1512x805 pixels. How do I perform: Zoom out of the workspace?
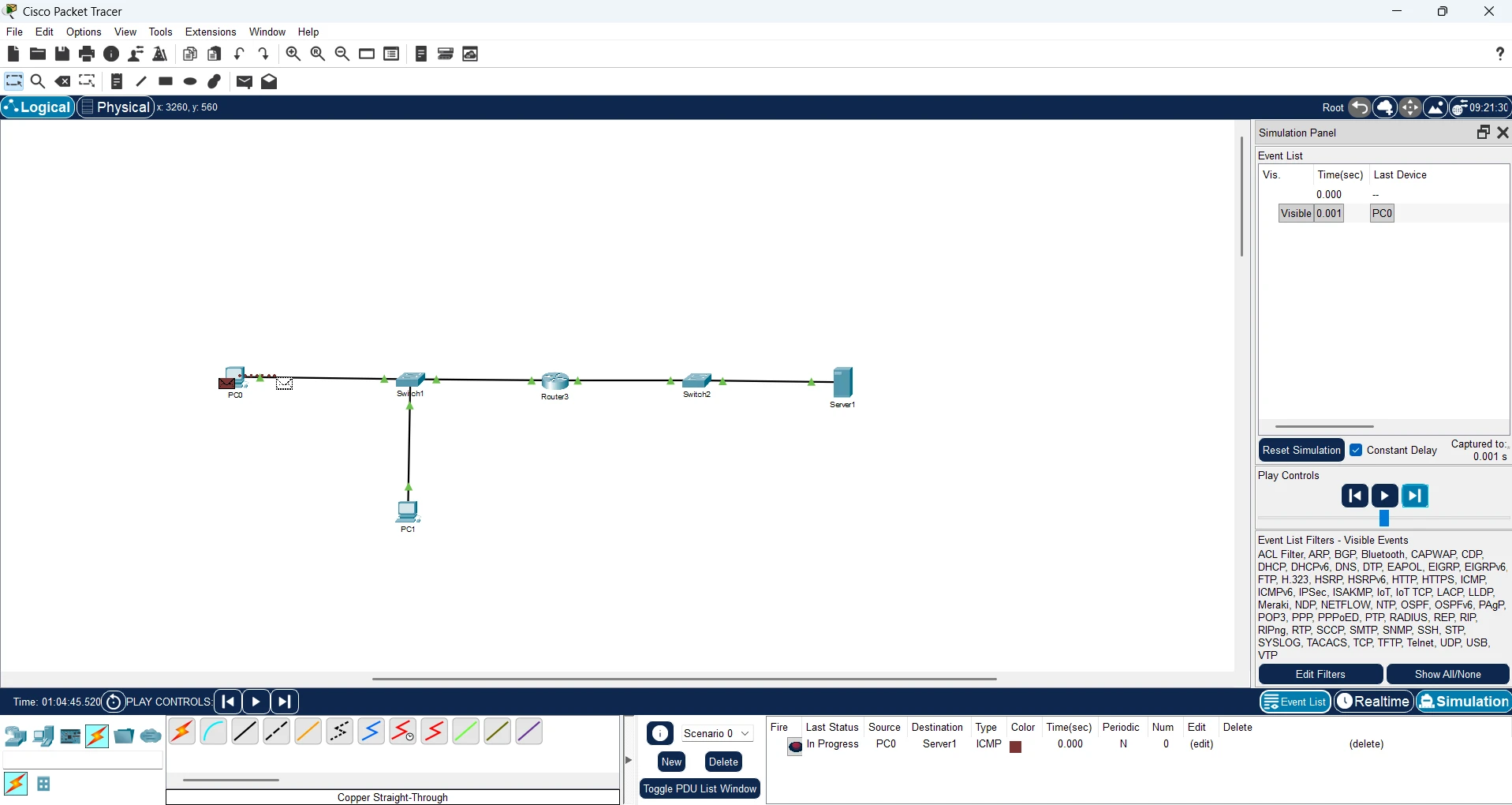coord(342,54)
